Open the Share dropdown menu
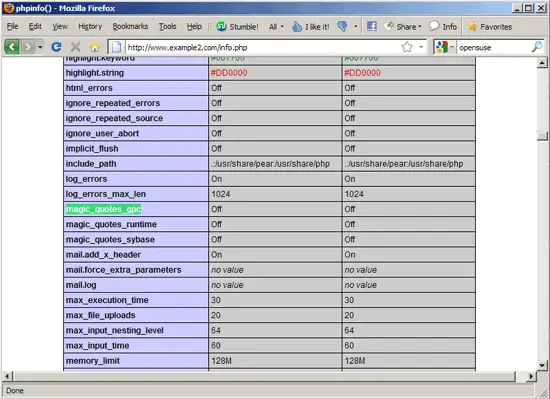This screenshot has height=399, width=550. (403, 27)
